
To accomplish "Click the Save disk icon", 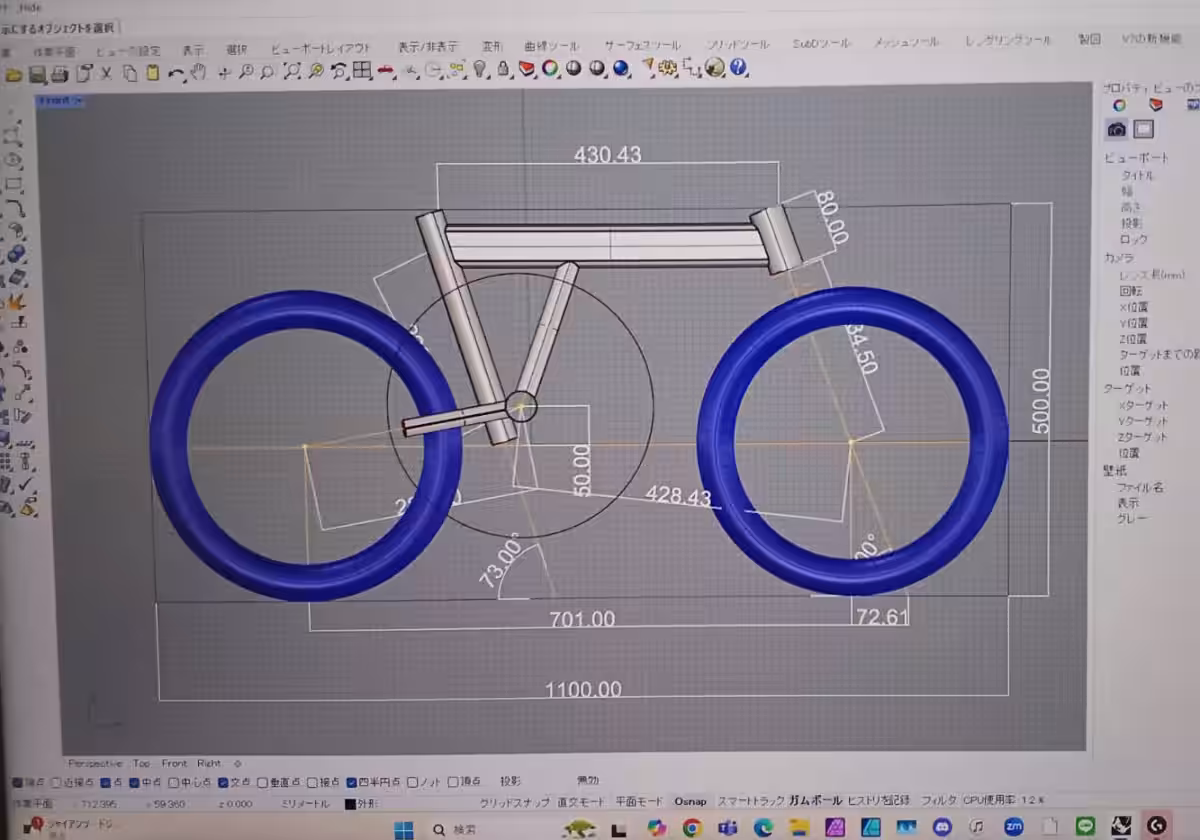I will point(37,73).
